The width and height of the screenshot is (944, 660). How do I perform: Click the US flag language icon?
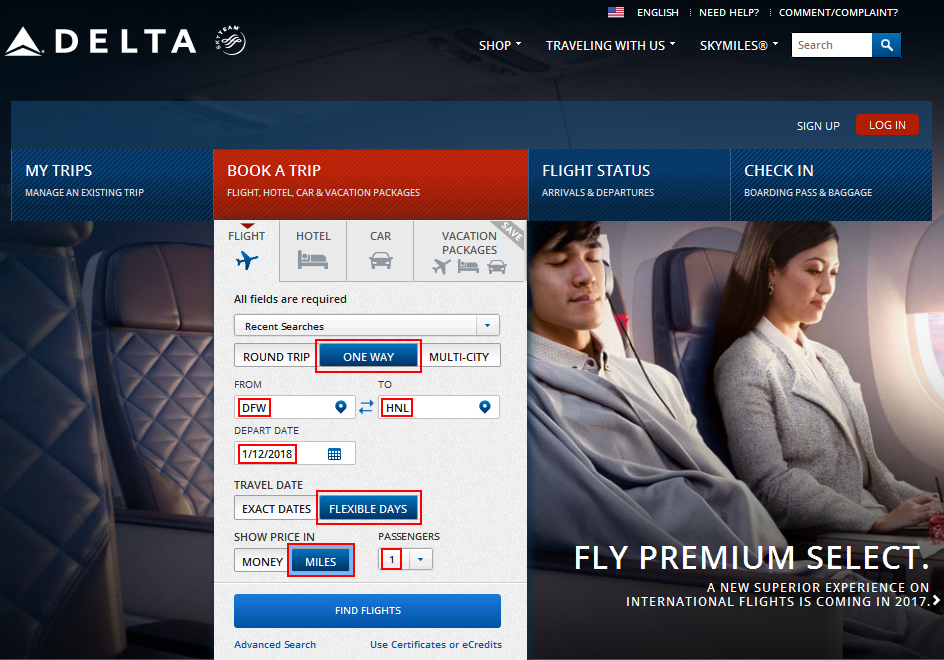616,12
